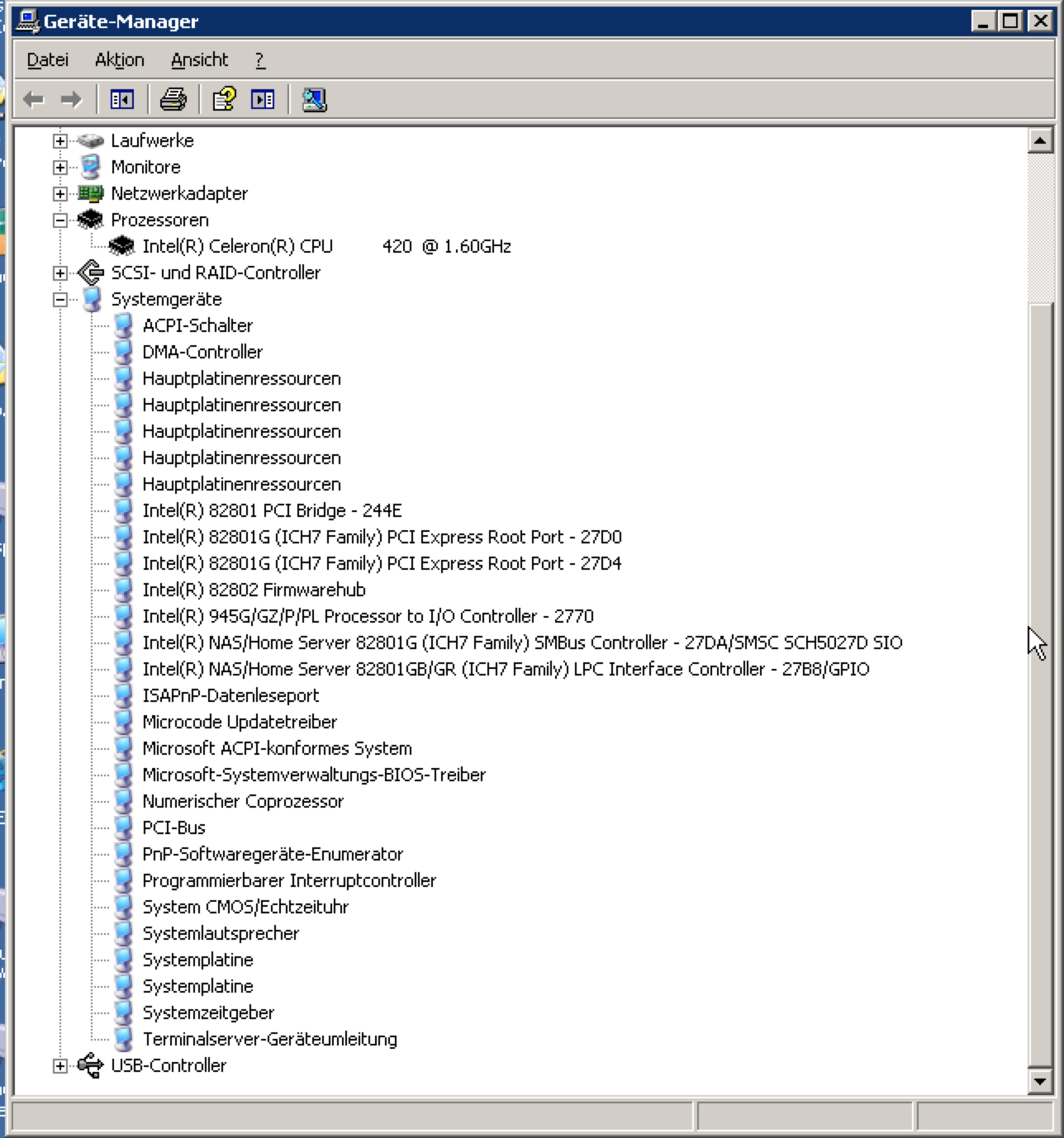Screen dimensions: 1064x1138
Task: Click the Numerischer Coprozessor icon
Action: pyautogui.click(x=123, y=801)
